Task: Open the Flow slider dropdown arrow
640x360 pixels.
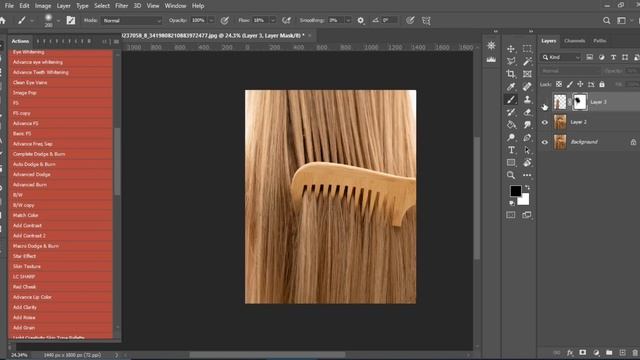Action: coord(273,20)
